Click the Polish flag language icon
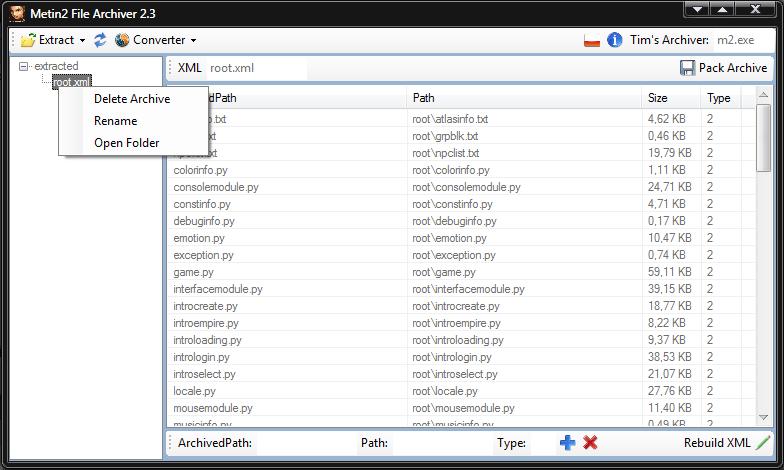This screenshot has height=470, width=784. click(x=592, y=40)
